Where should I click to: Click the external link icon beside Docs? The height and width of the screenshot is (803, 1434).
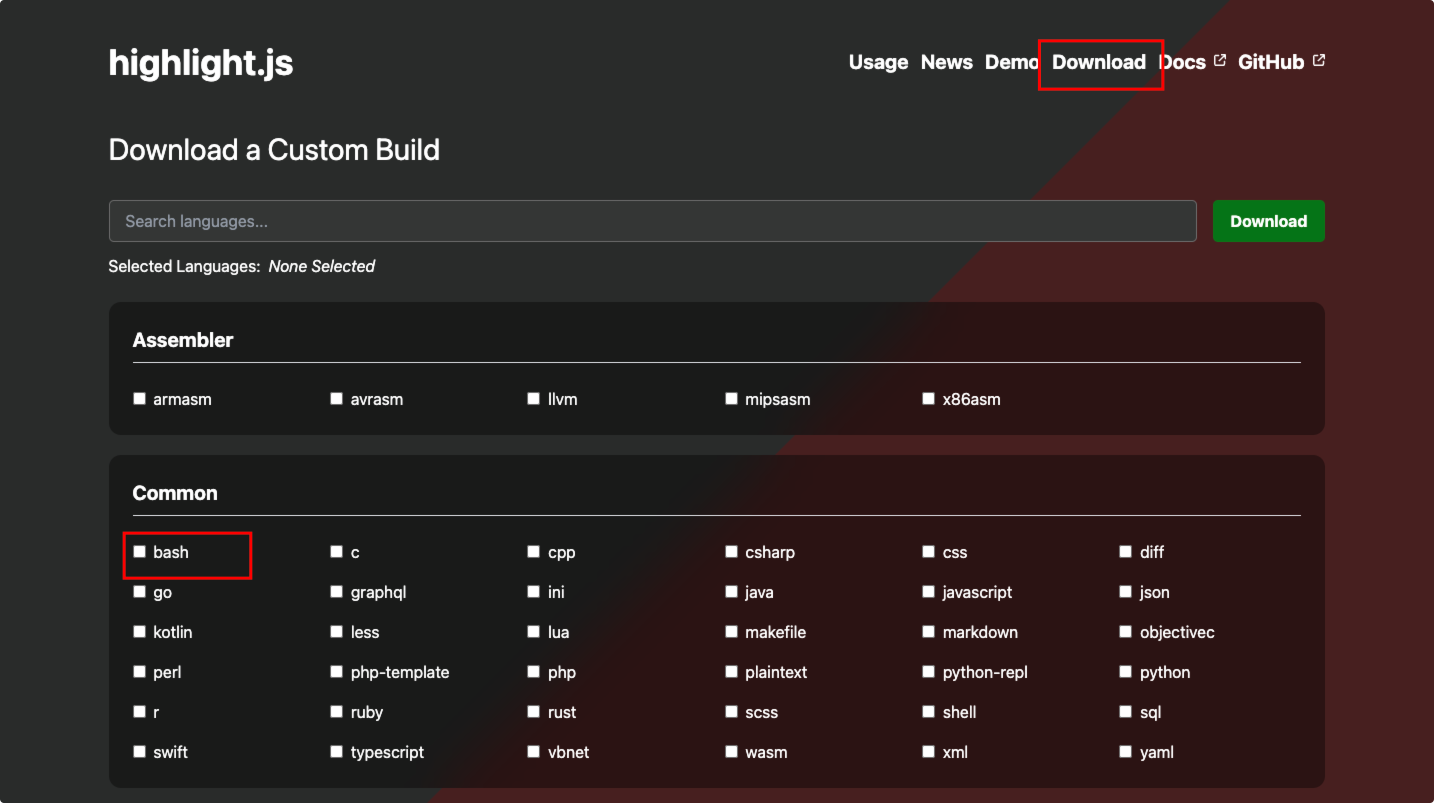(x=1219, y=61)
